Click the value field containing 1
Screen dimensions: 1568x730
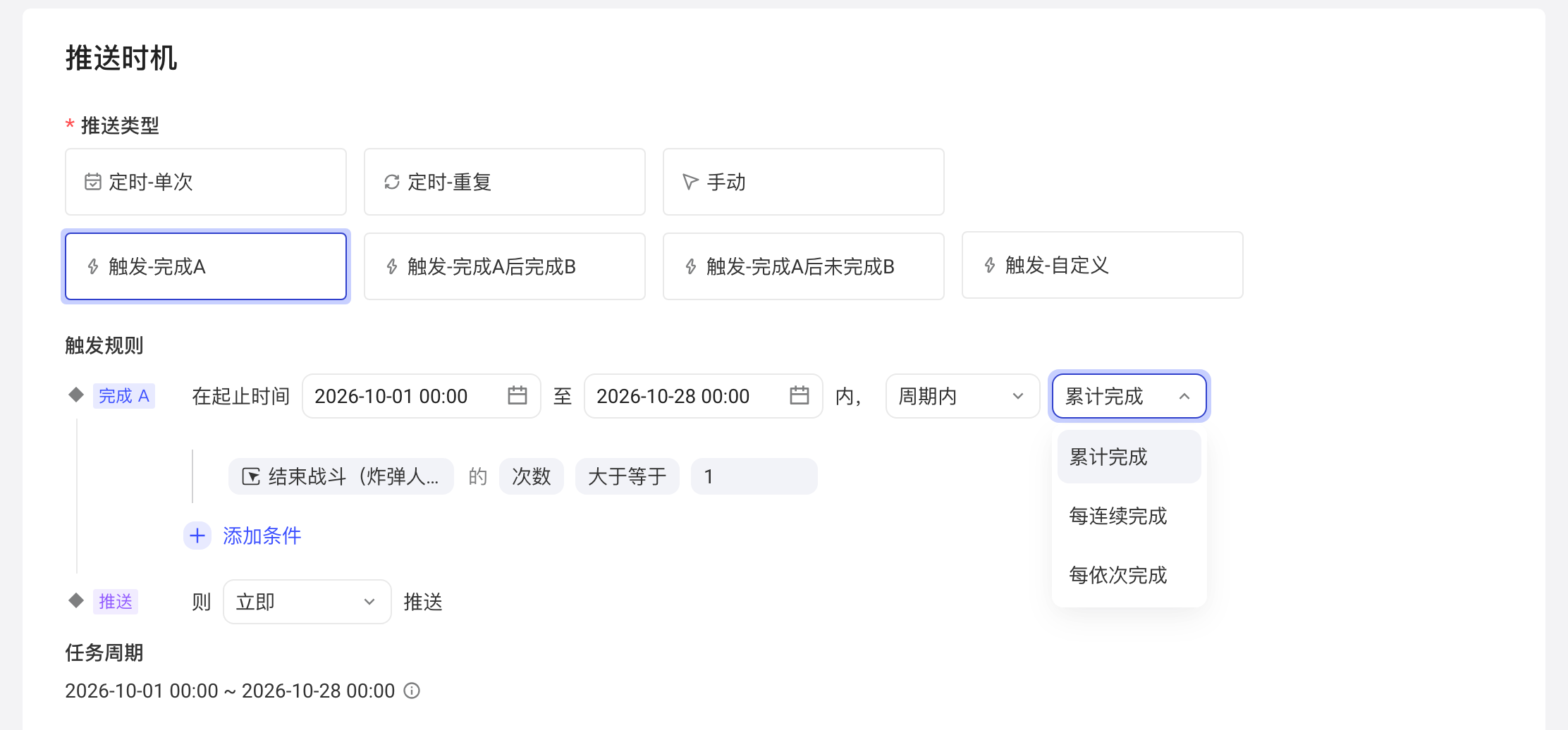pos(754,476)
